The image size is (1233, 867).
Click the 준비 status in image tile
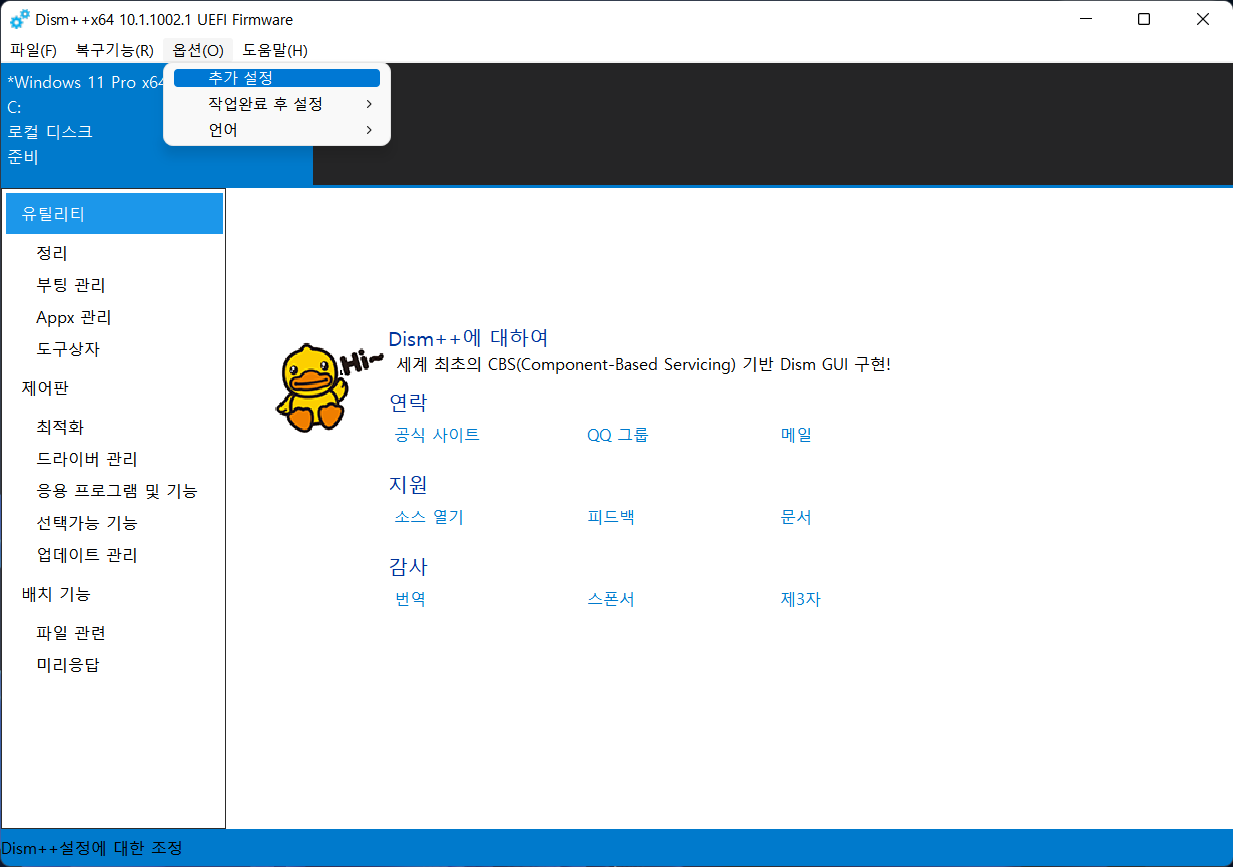[x=23, y=157]
